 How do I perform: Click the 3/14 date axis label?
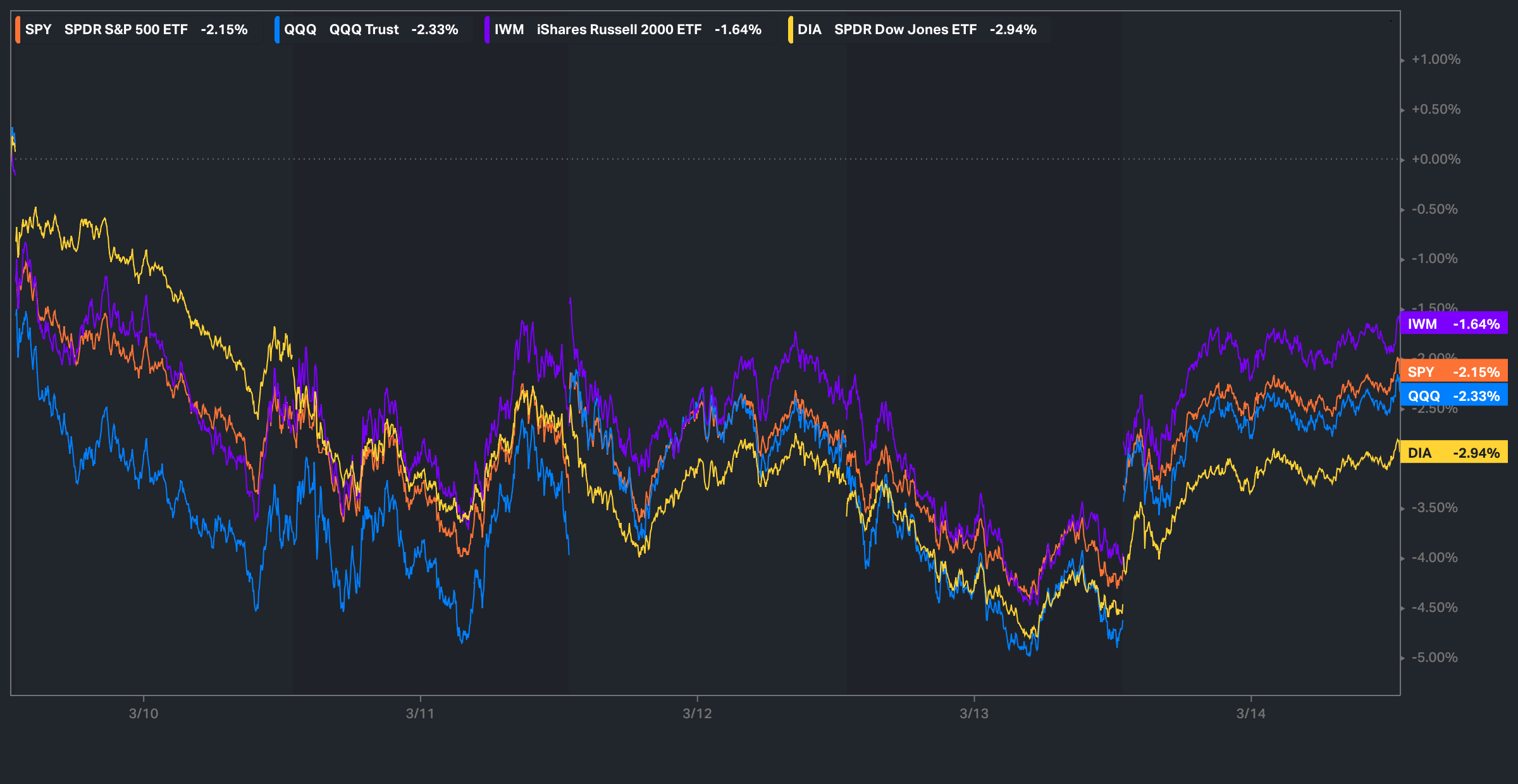pos(1251,714)
